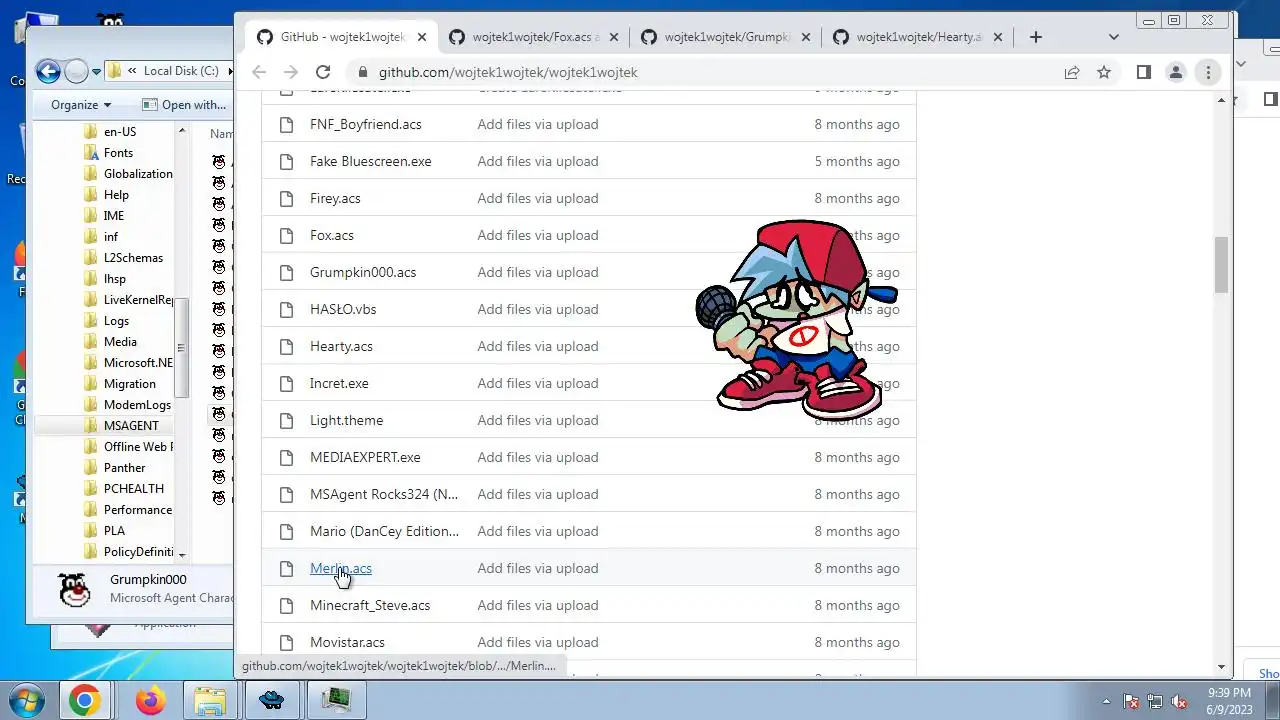The width and height of the screenshot is (1280, 720).
Task: Select the MSAGENT folder in Explorer tree
Action: (131, 425)
